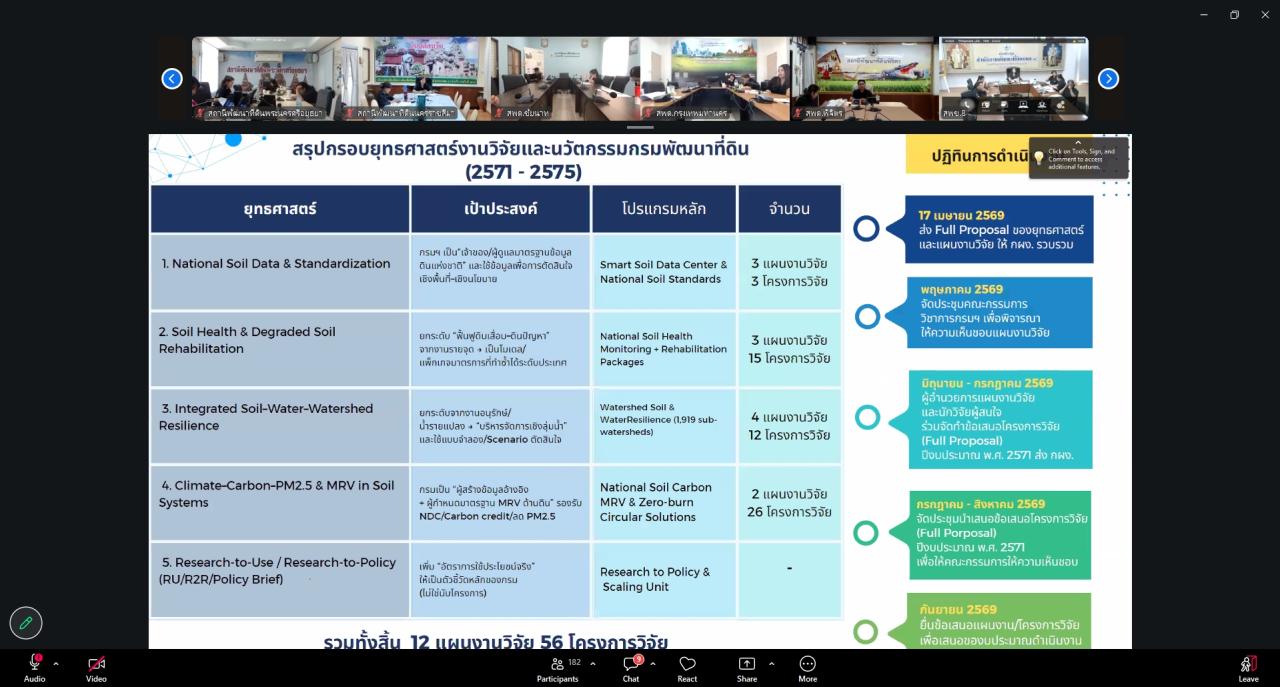Leave the meeting
This screenshot has height=687, width=1280.
click(x=1248, y=665)
